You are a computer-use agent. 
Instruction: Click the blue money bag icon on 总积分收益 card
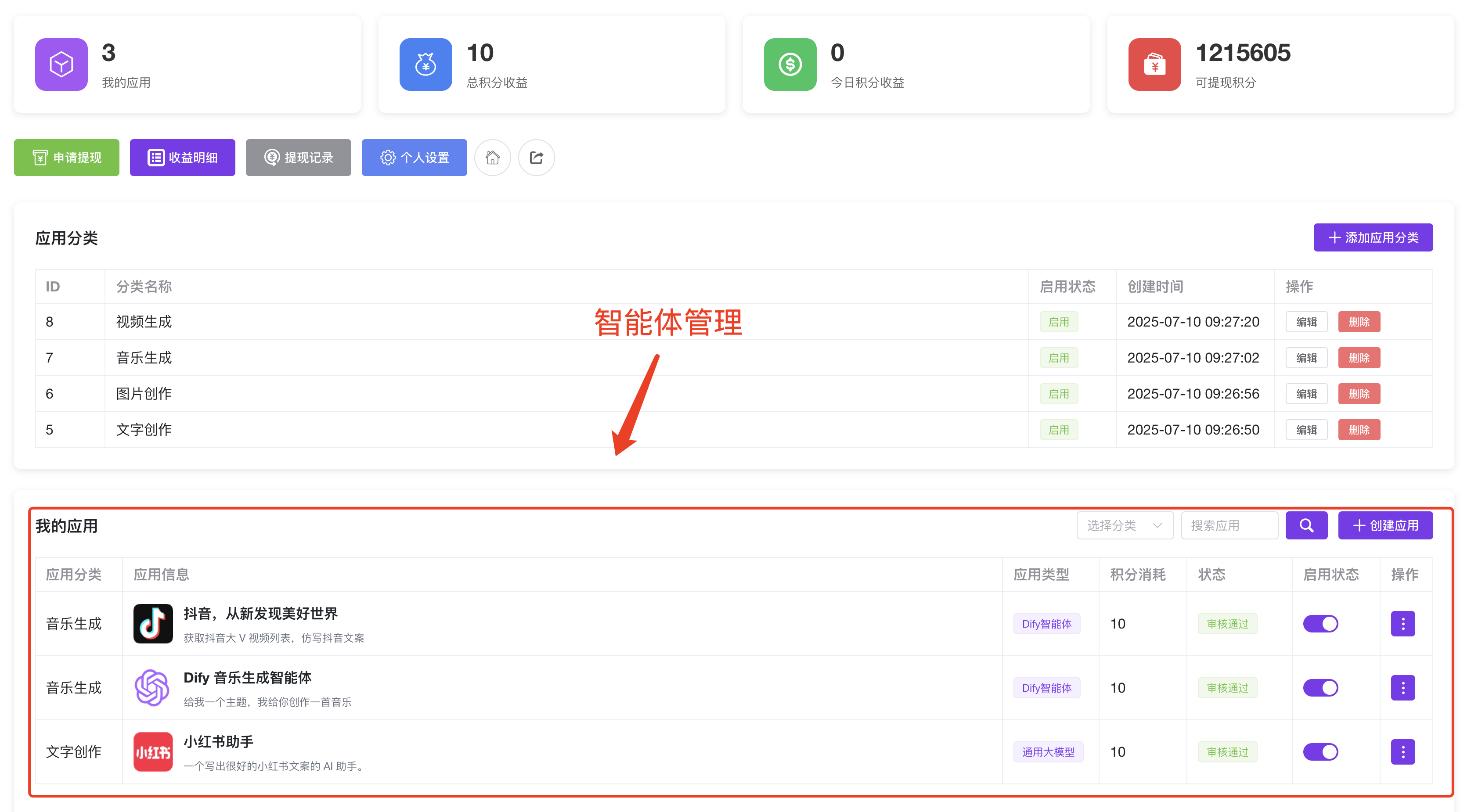coord(425,65)
